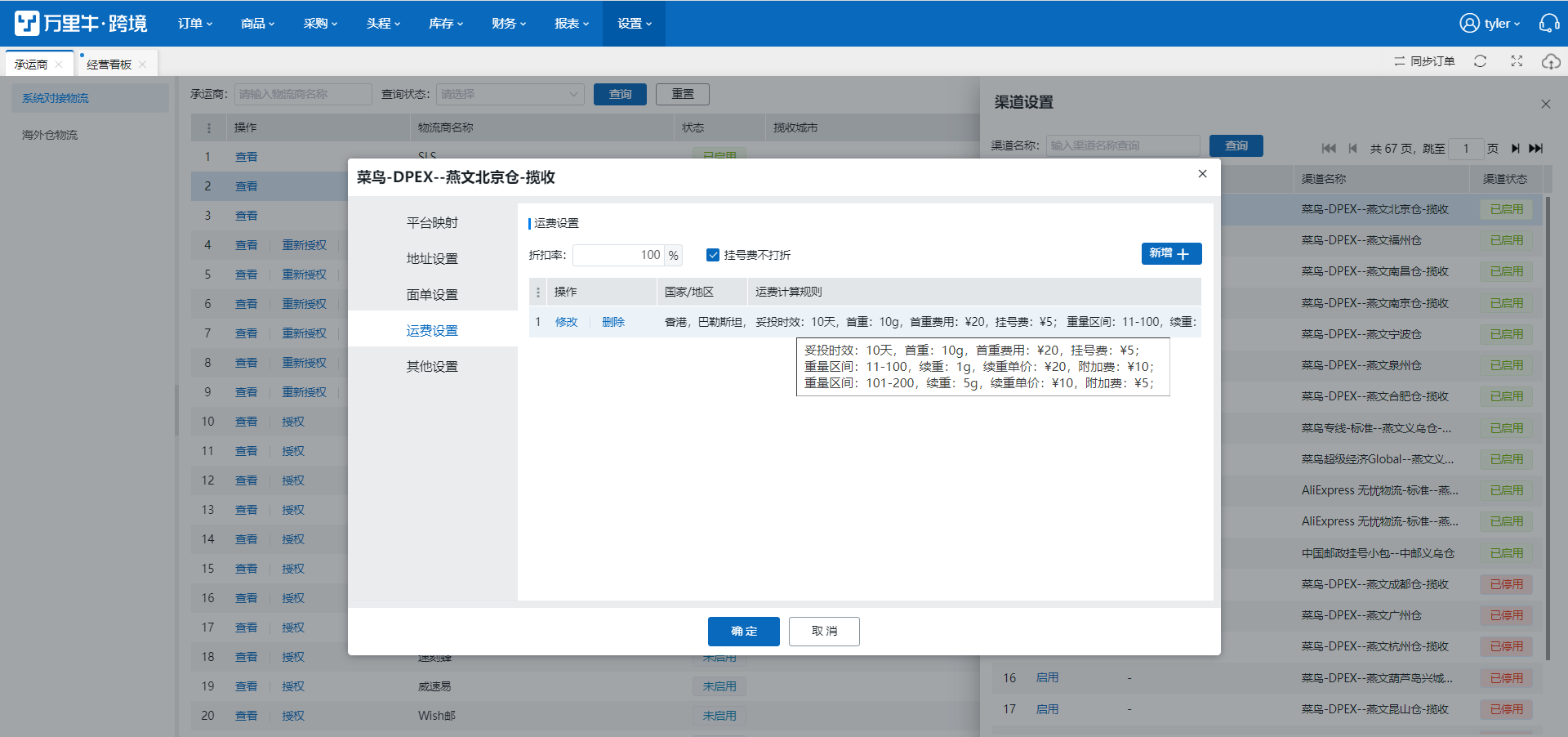Image resolution: width=1568 pixels, height=737 pixels.
Task: Click the 运费计算规则 column header
Action: click(788, 292)
